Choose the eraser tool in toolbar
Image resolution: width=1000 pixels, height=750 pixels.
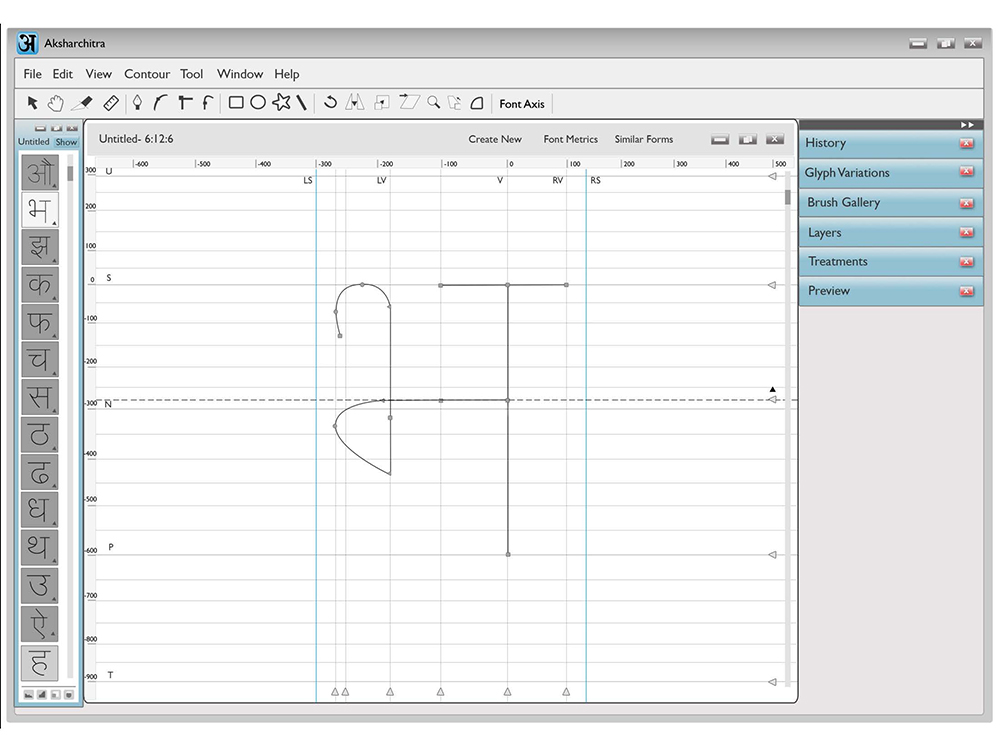(x=82, y=103)
